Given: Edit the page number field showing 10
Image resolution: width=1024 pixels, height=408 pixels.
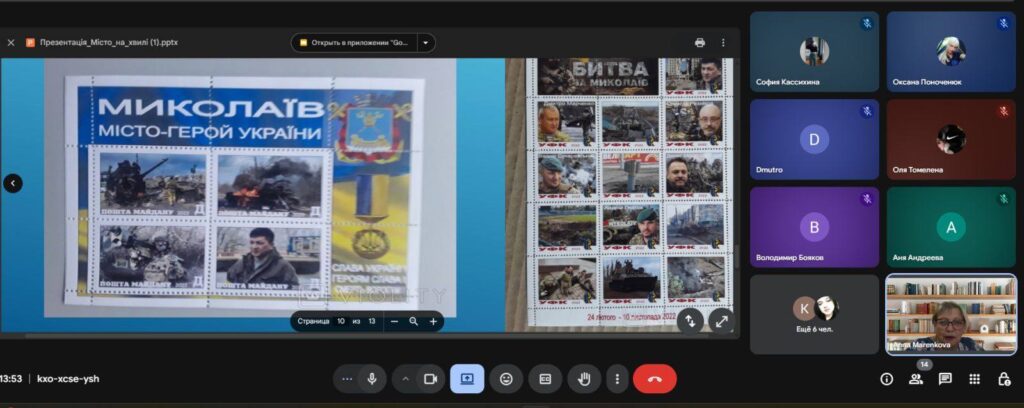Looking at the screenshot, I should [x=341, y=321].
